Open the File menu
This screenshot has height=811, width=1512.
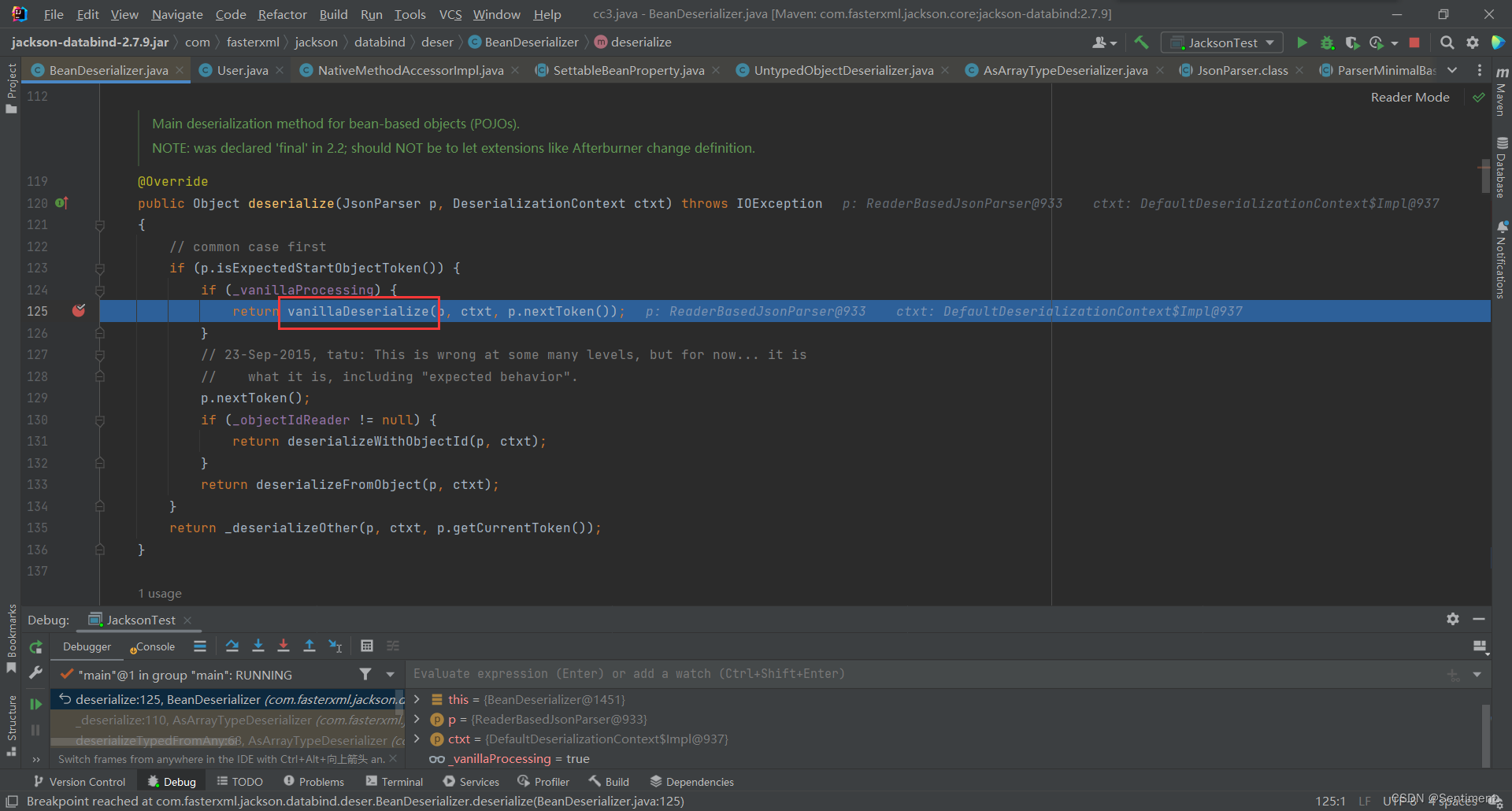click(x=54, y=14)
